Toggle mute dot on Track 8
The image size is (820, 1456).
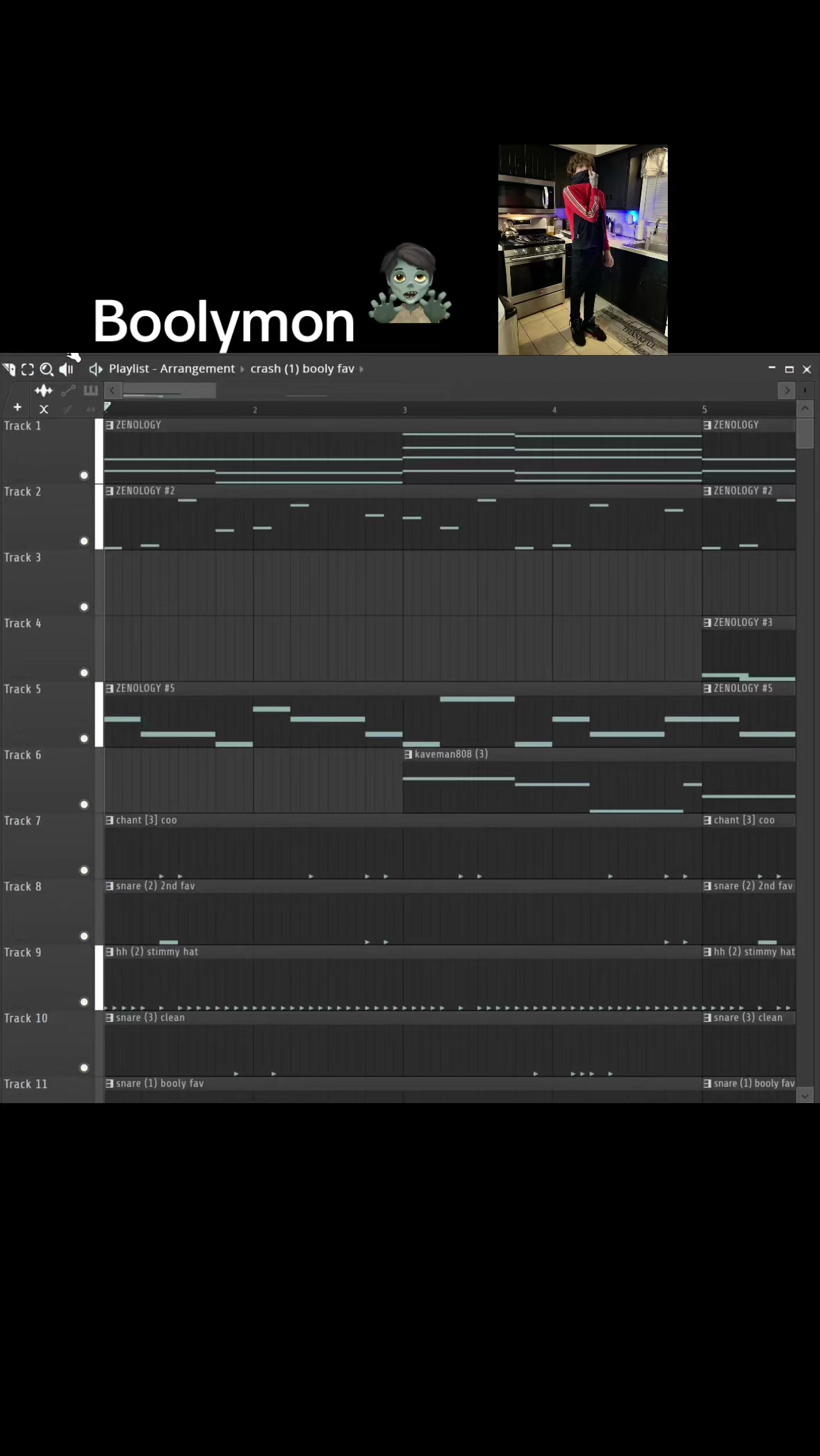[84, 936]
